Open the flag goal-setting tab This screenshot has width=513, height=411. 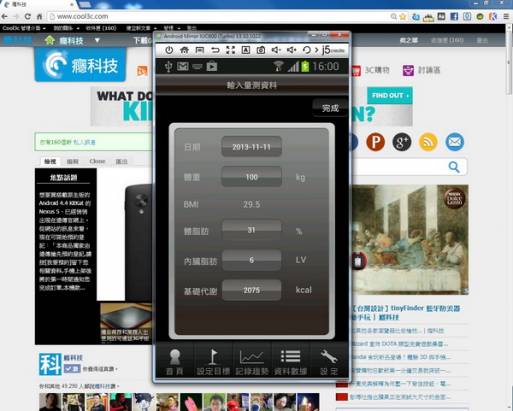213,362
